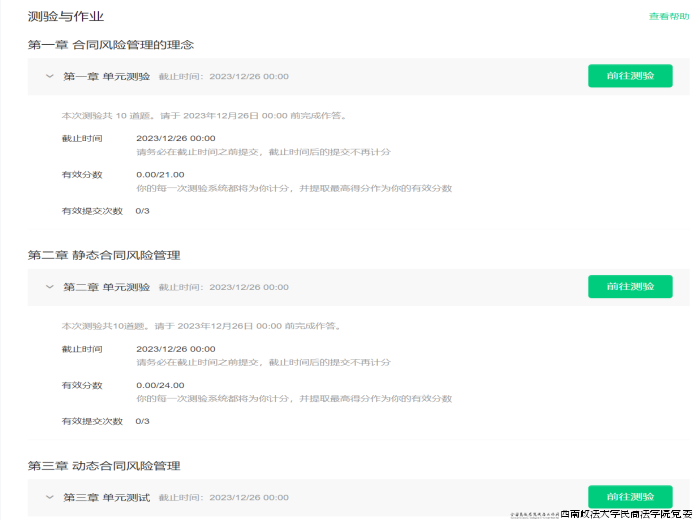
Task: Click the 测验与作业 page heading
Action: pos(65,17)
